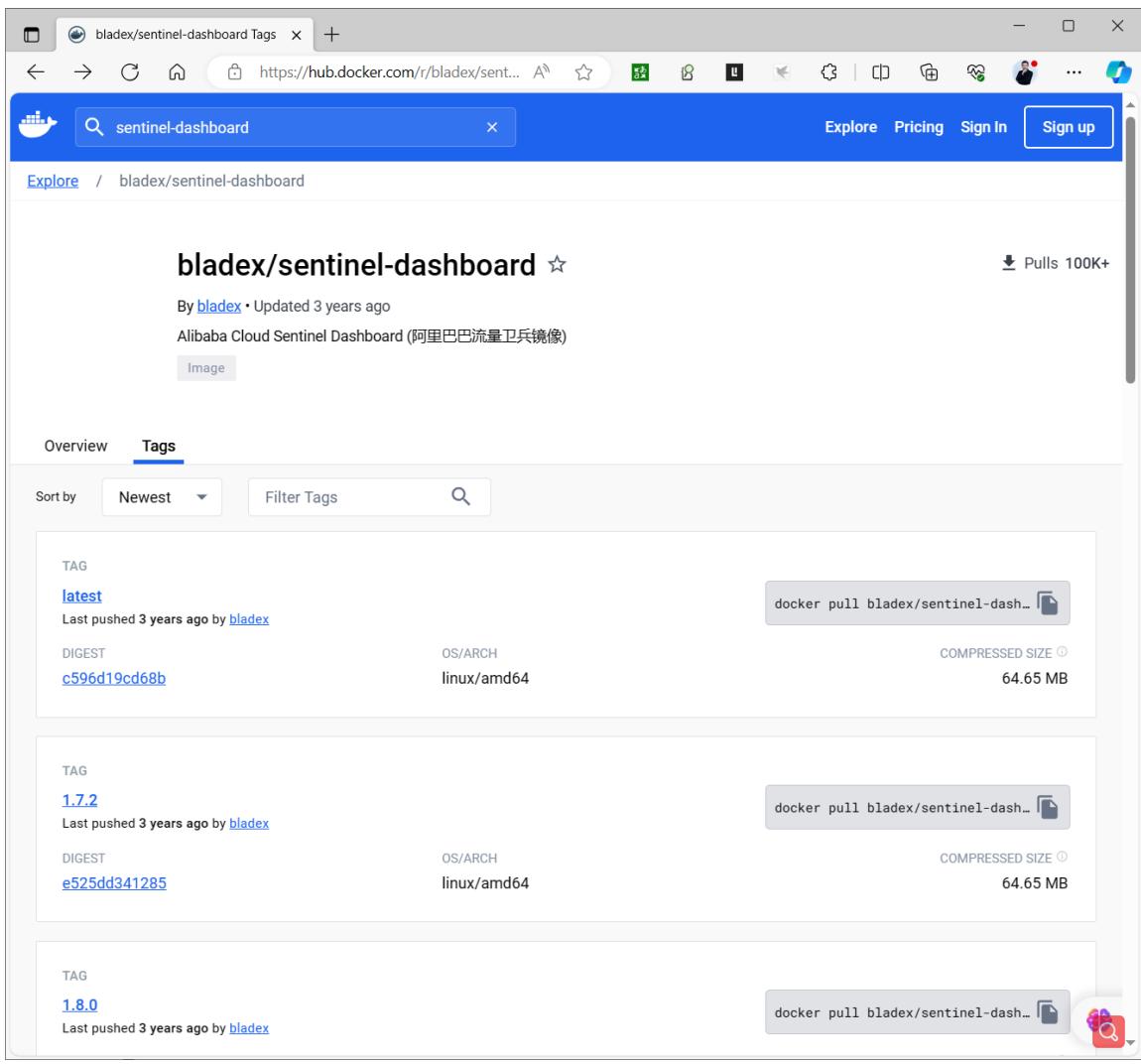This screenshot has width=1141, height=1064.
Task: Click compressed size info icon for latest tag
Action: [1062, 652]
